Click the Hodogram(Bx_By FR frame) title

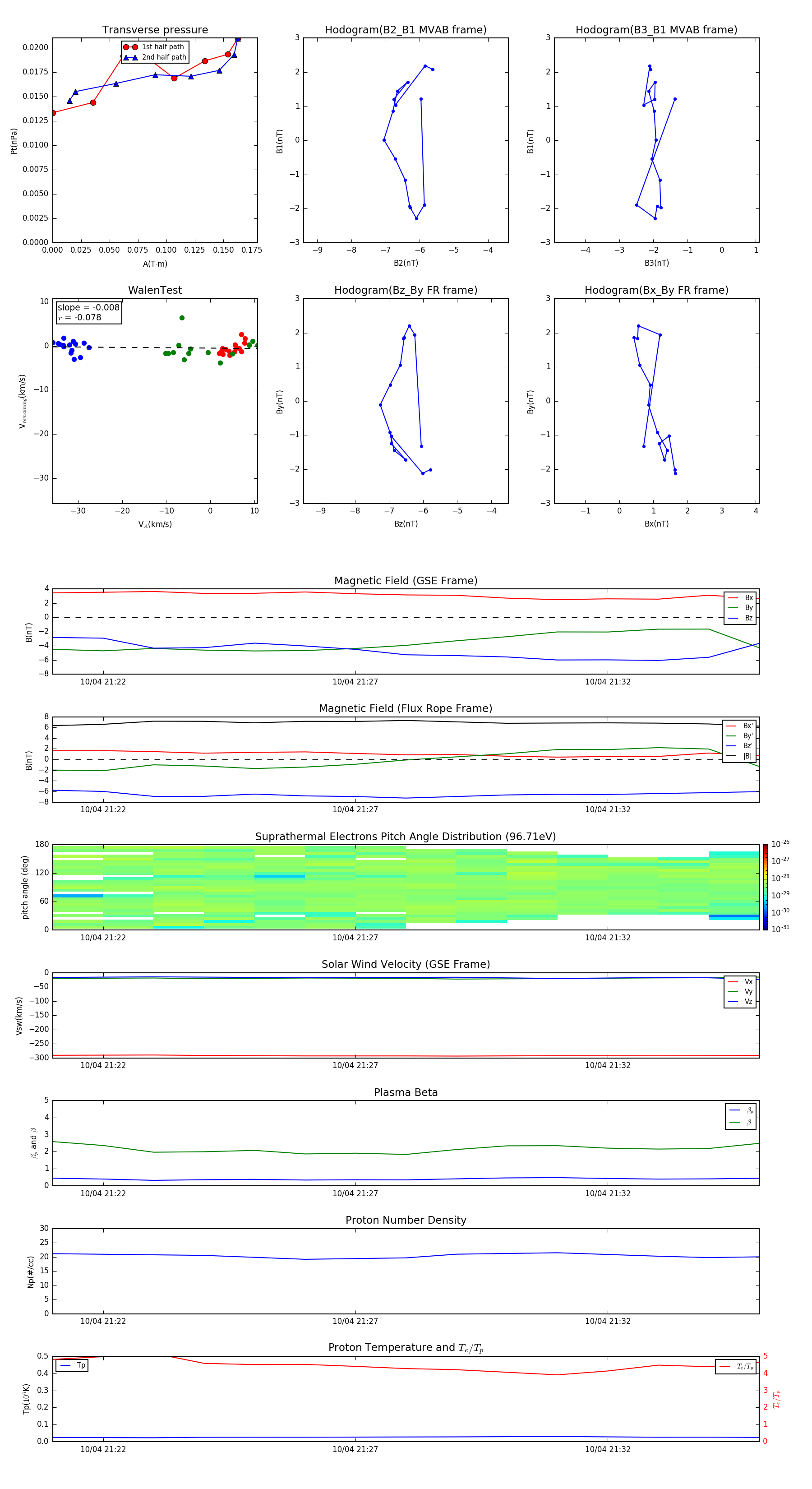coord(656,290)
